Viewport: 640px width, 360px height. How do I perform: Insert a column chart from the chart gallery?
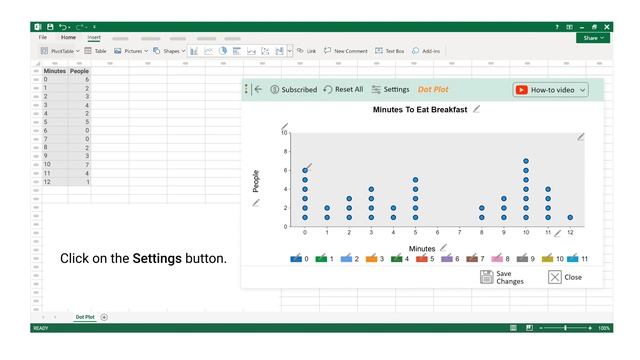194,51
